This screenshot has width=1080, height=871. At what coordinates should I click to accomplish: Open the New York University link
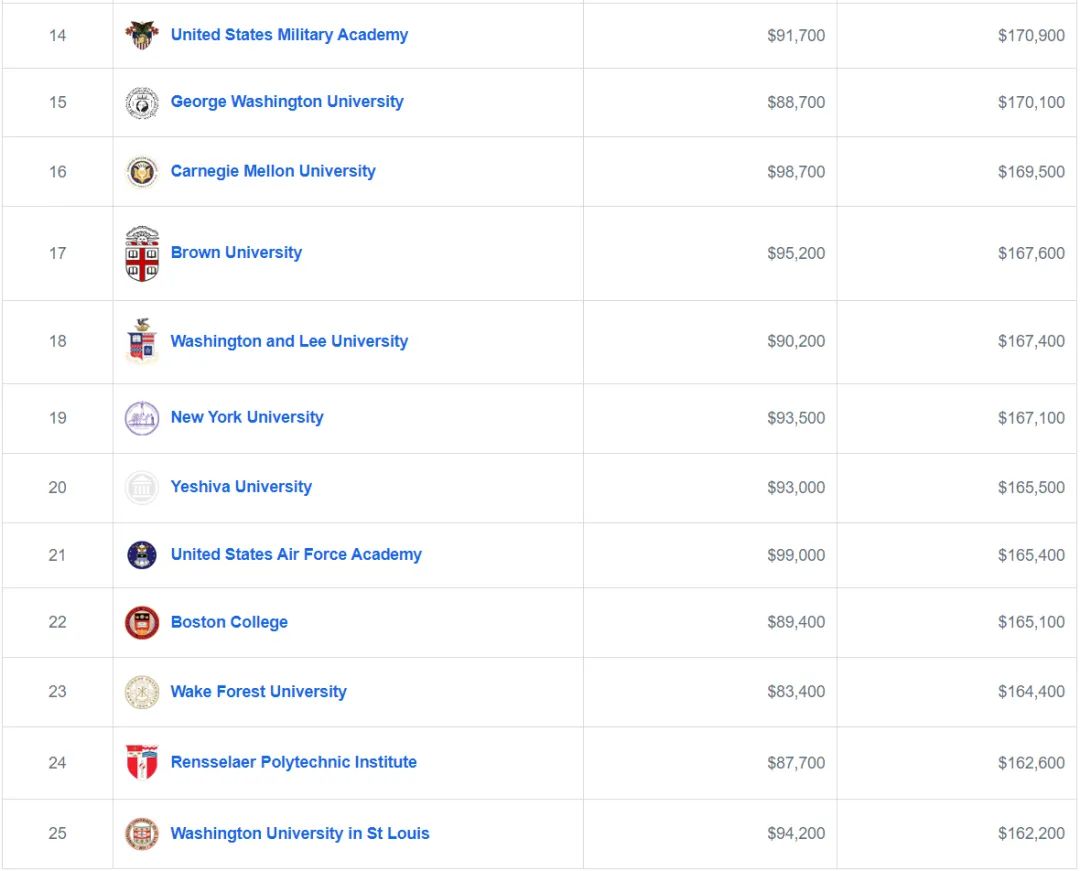tap(247, 417)
